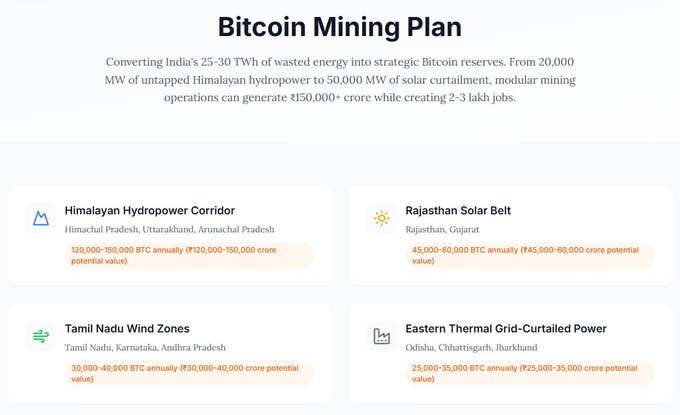680x415 pixels.
Task: Click the intro paragraph about wasted energy
Action: (x=340, y=80)
